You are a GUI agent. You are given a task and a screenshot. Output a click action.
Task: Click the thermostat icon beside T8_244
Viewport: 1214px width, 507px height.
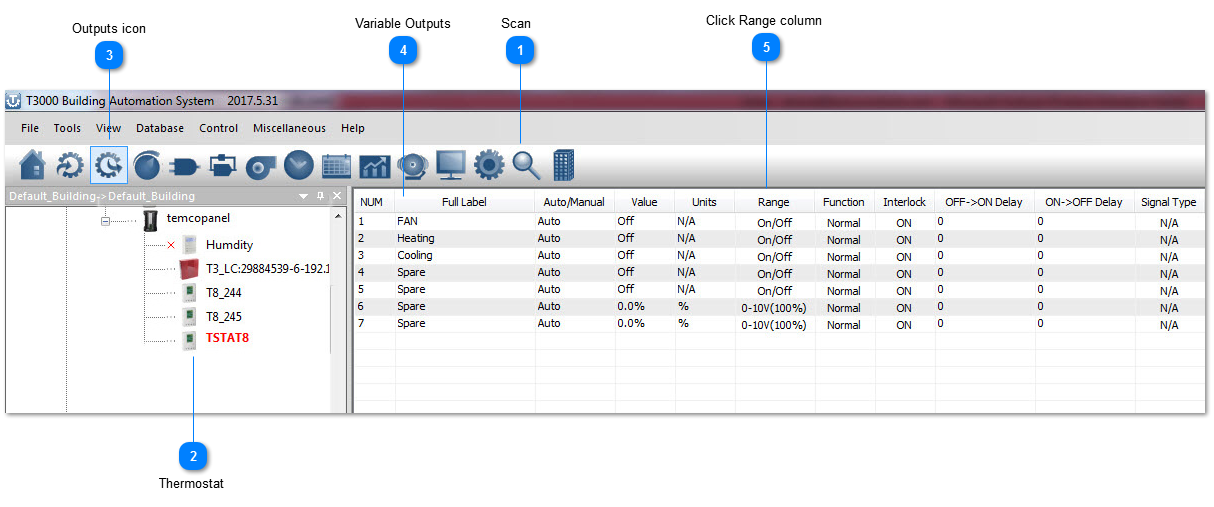tap(189, 293)
